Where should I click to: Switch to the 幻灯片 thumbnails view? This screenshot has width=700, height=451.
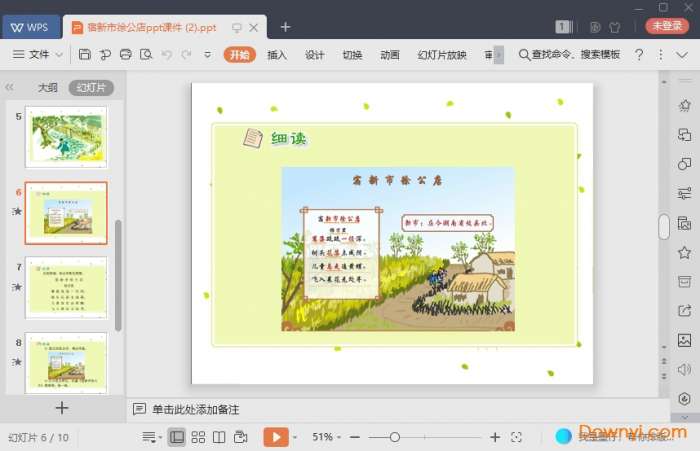(x=91, y=88)
